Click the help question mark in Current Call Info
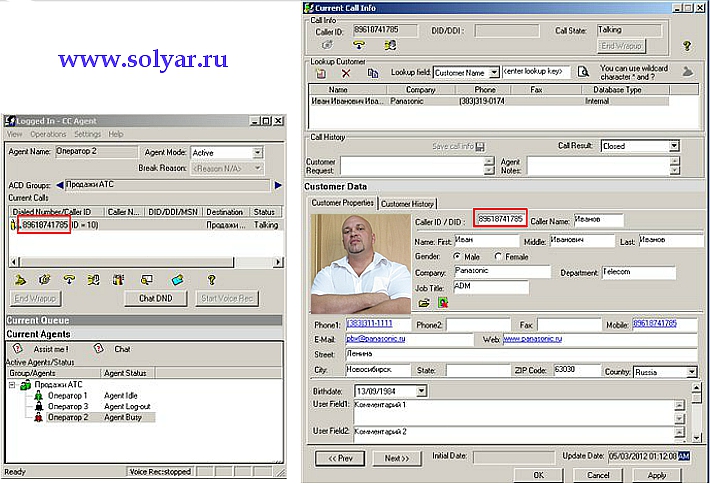 click(x=687, y=45)
